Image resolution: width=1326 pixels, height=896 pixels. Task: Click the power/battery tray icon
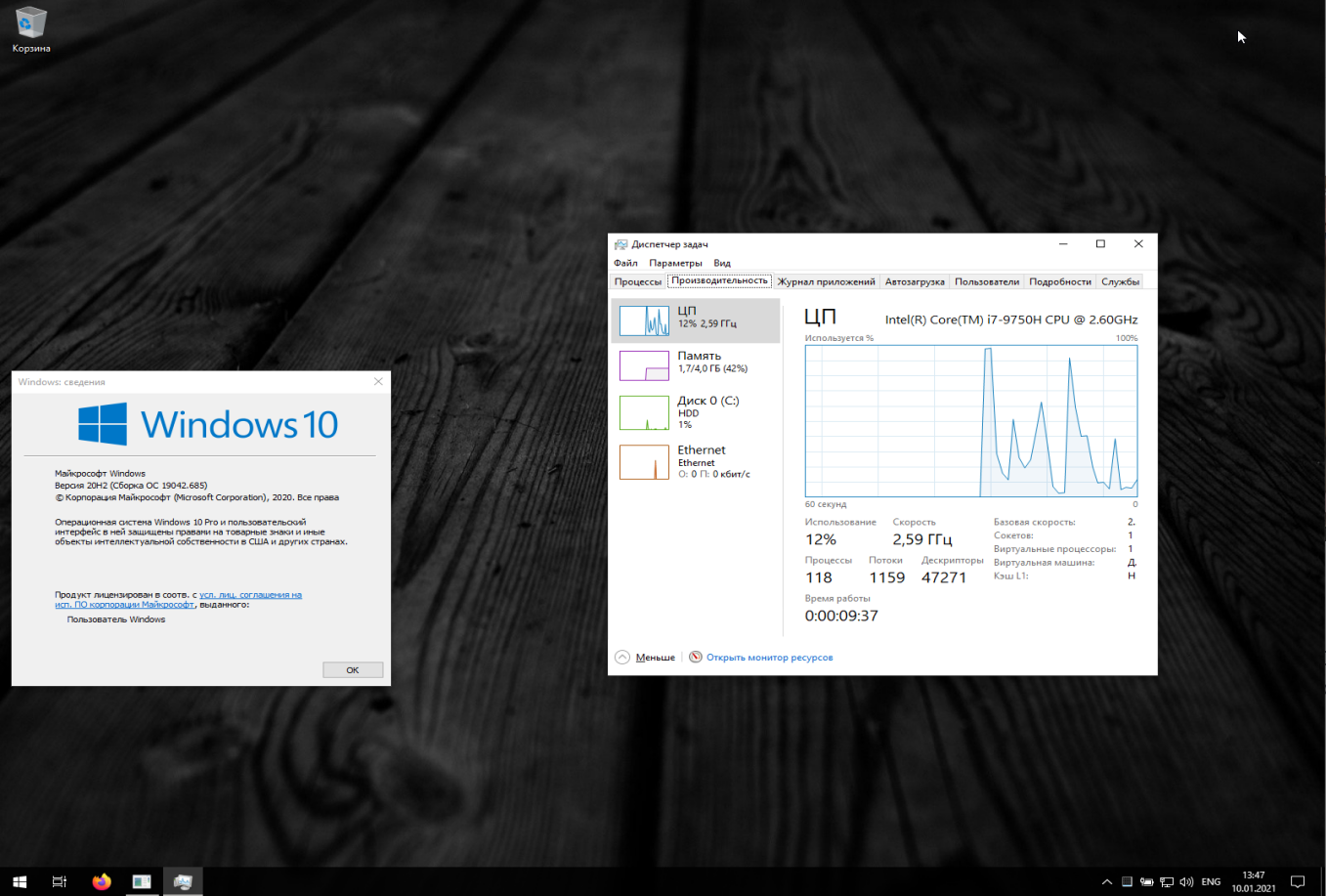pos(1147,881)
